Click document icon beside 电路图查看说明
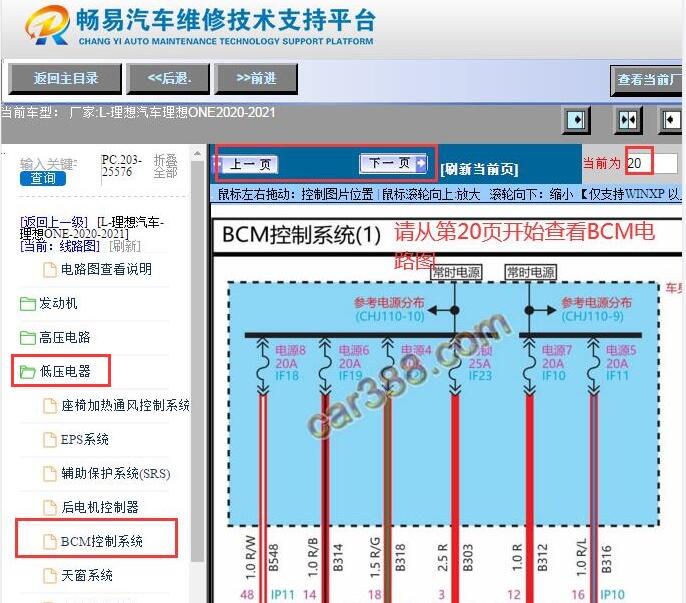The image size is (686, 603). pos(50,270)
